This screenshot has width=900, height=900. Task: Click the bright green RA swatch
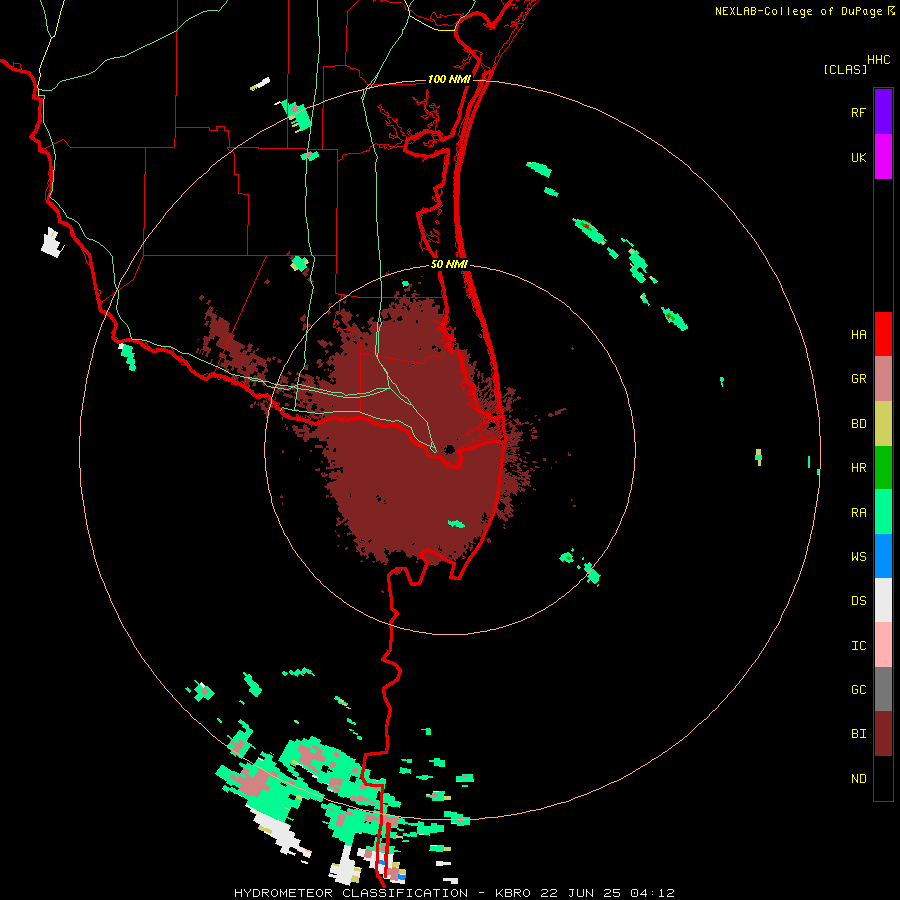883,512
